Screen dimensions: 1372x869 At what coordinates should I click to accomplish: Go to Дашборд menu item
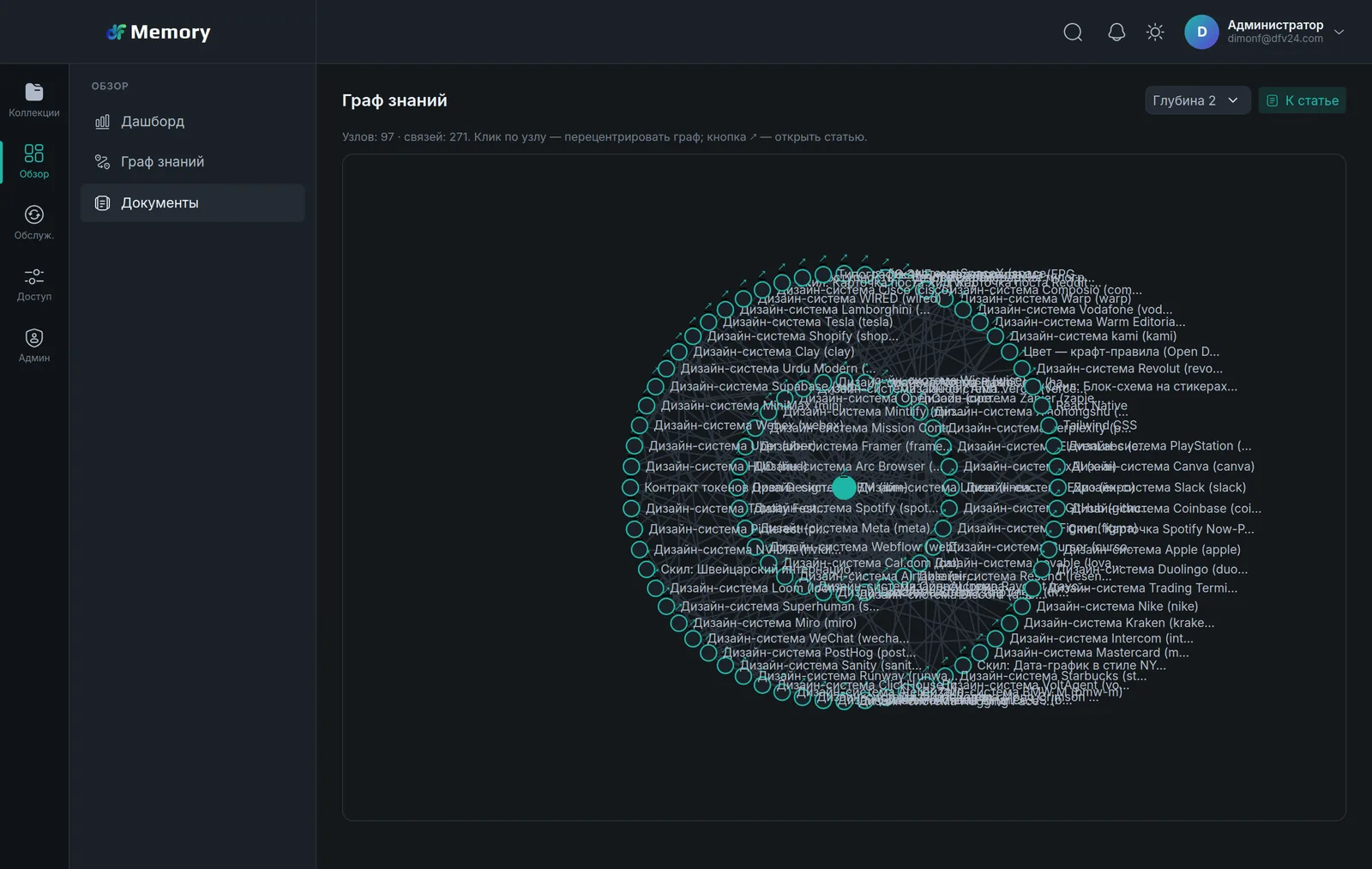click(193, 122)
